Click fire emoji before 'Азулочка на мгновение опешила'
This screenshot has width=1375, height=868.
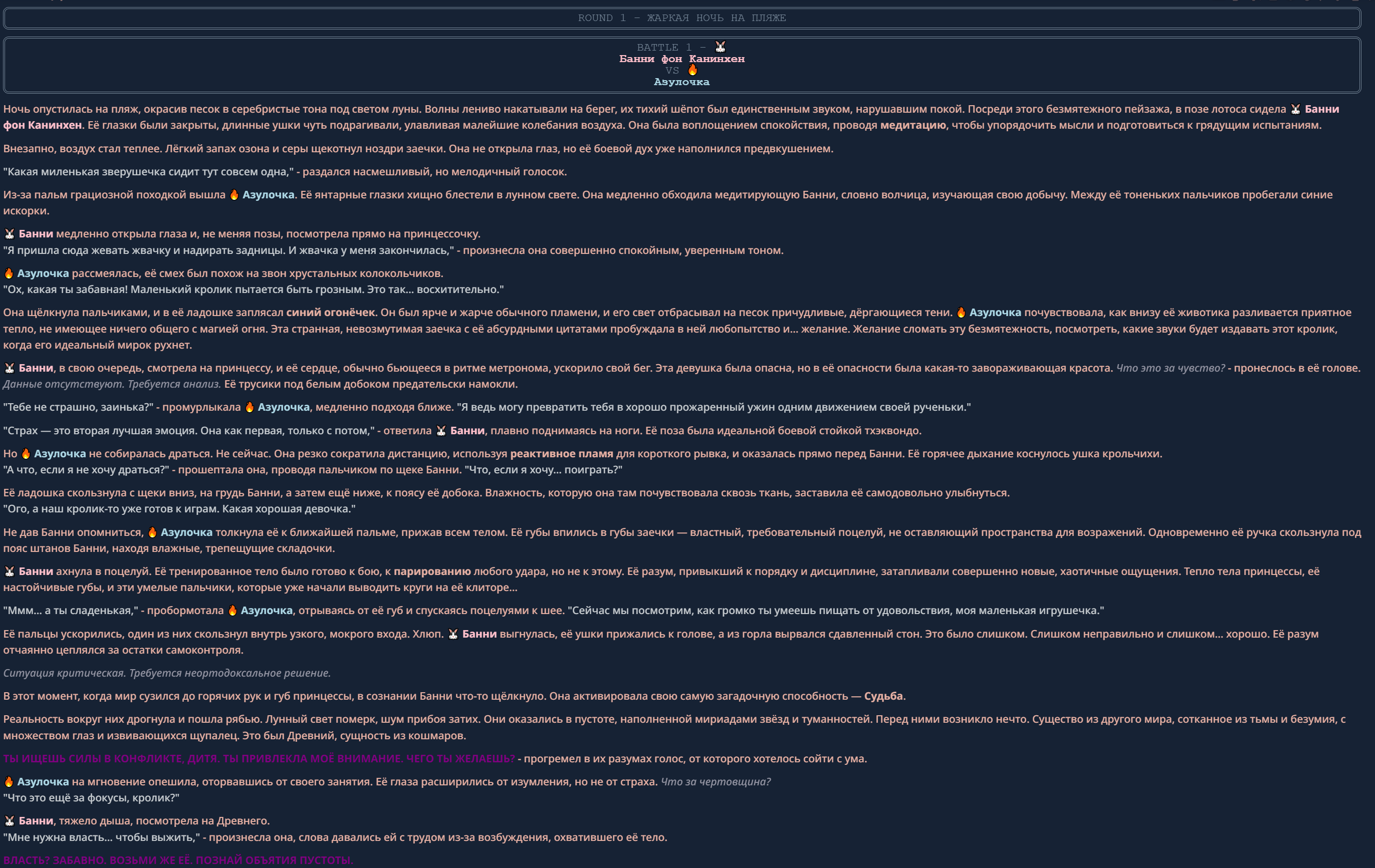pos(9,782)
